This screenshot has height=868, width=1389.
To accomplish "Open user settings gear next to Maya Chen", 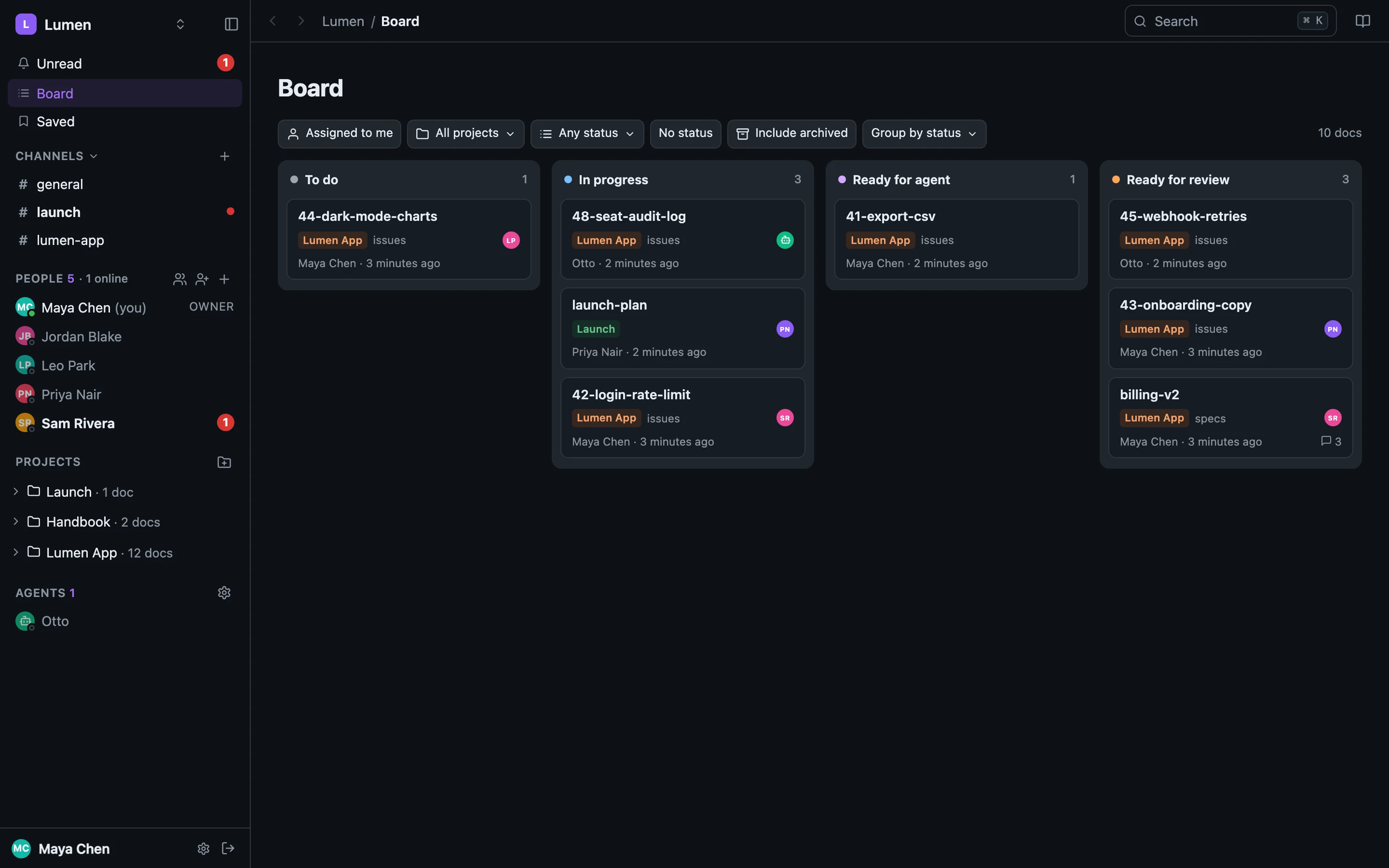I will pyautogui.click(x=203, y=849).
